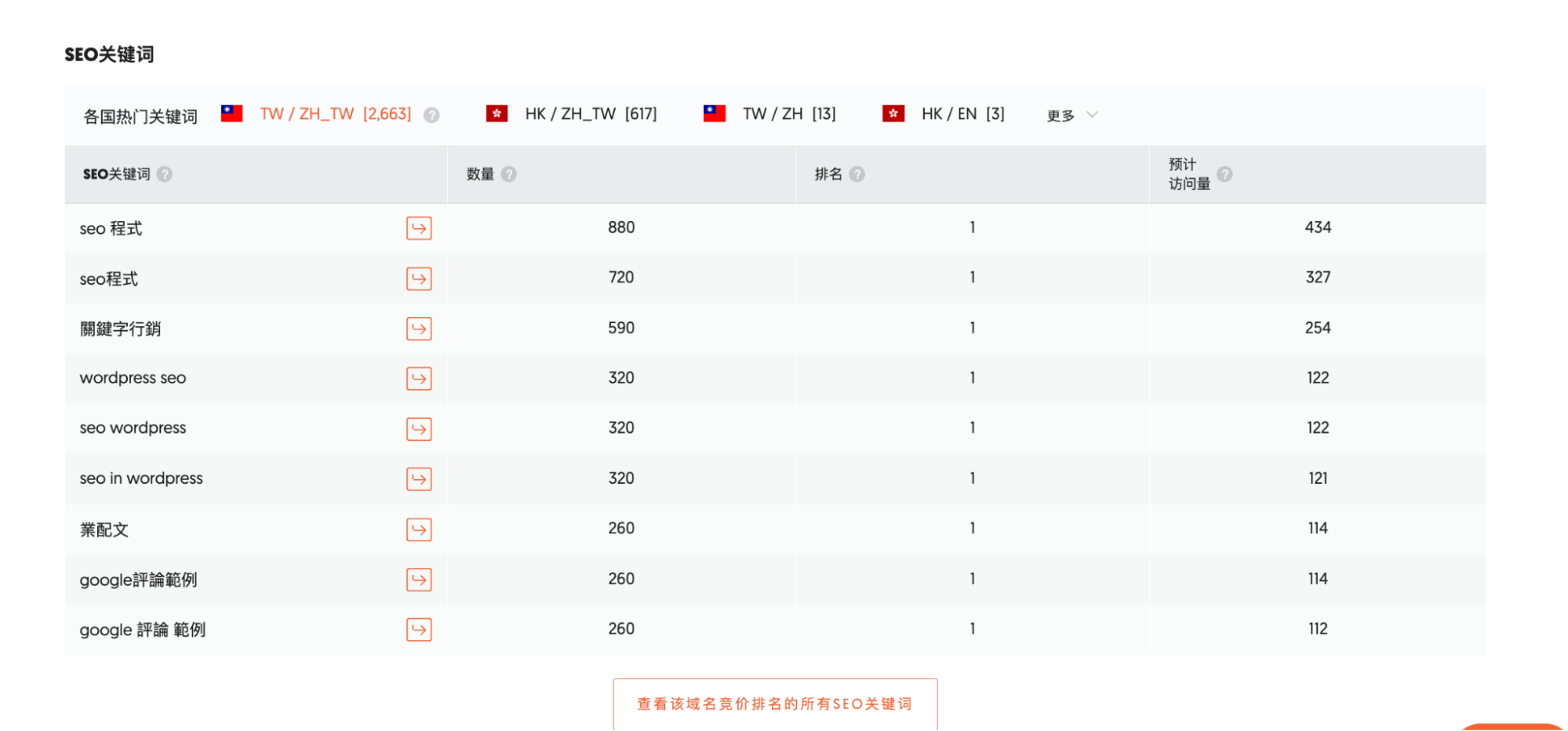Switch to TW / ZH [13] tab
Viewport: 1568px width, 731px height.
(788, 115)
